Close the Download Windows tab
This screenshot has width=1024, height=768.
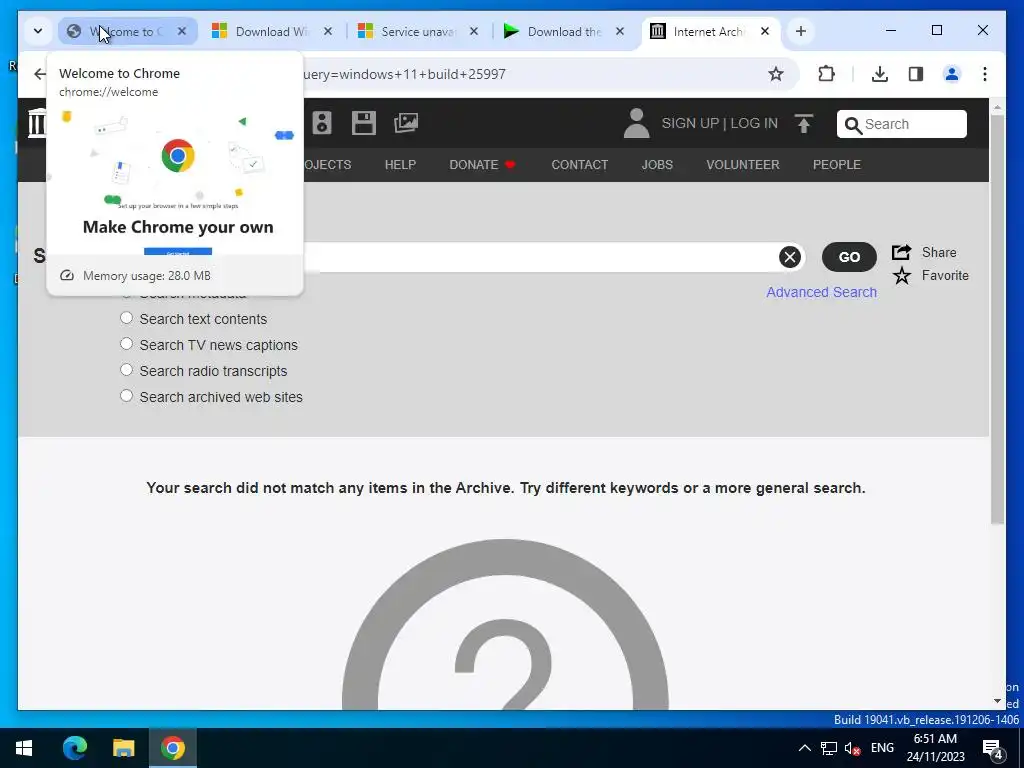click(x=328, y=31)
